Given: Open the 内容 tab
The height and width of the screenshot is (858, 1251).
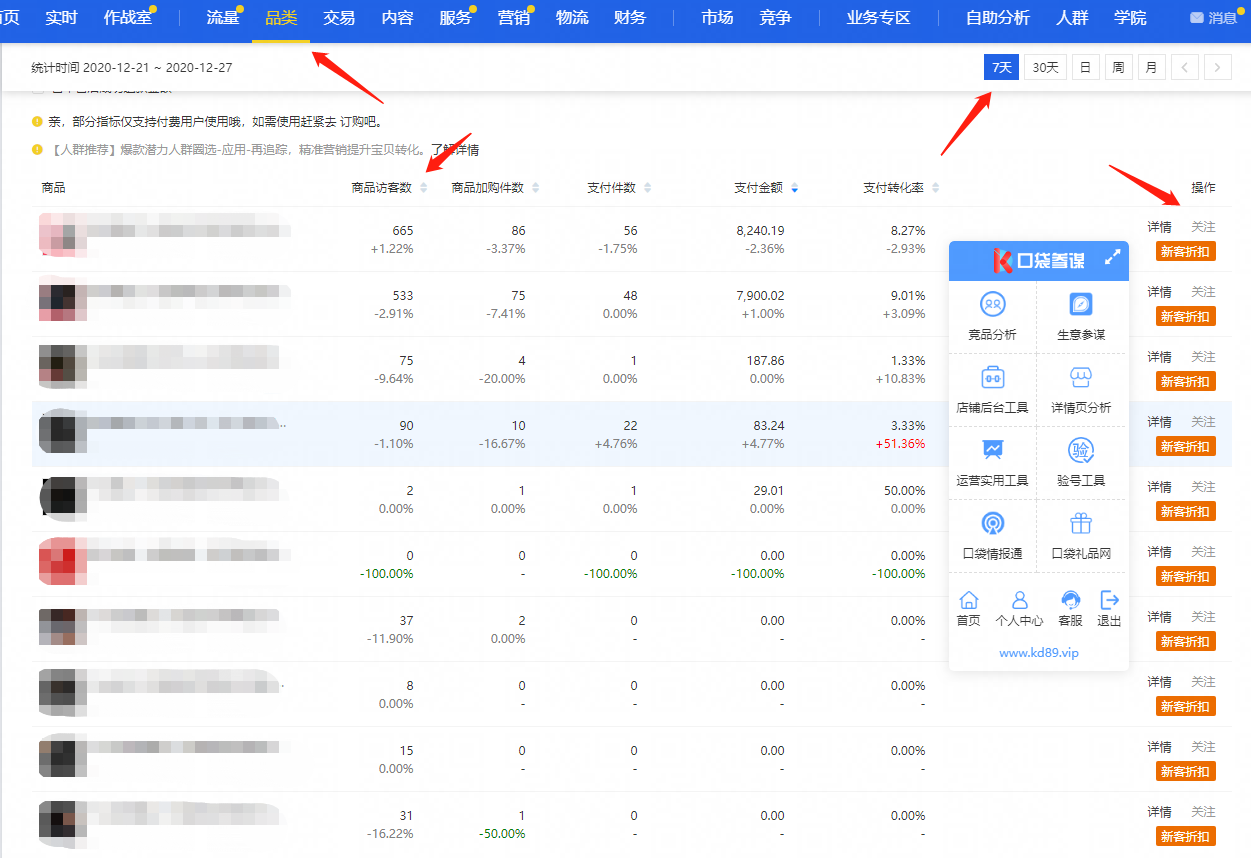Looking at the screenshot, I should 397,18.
